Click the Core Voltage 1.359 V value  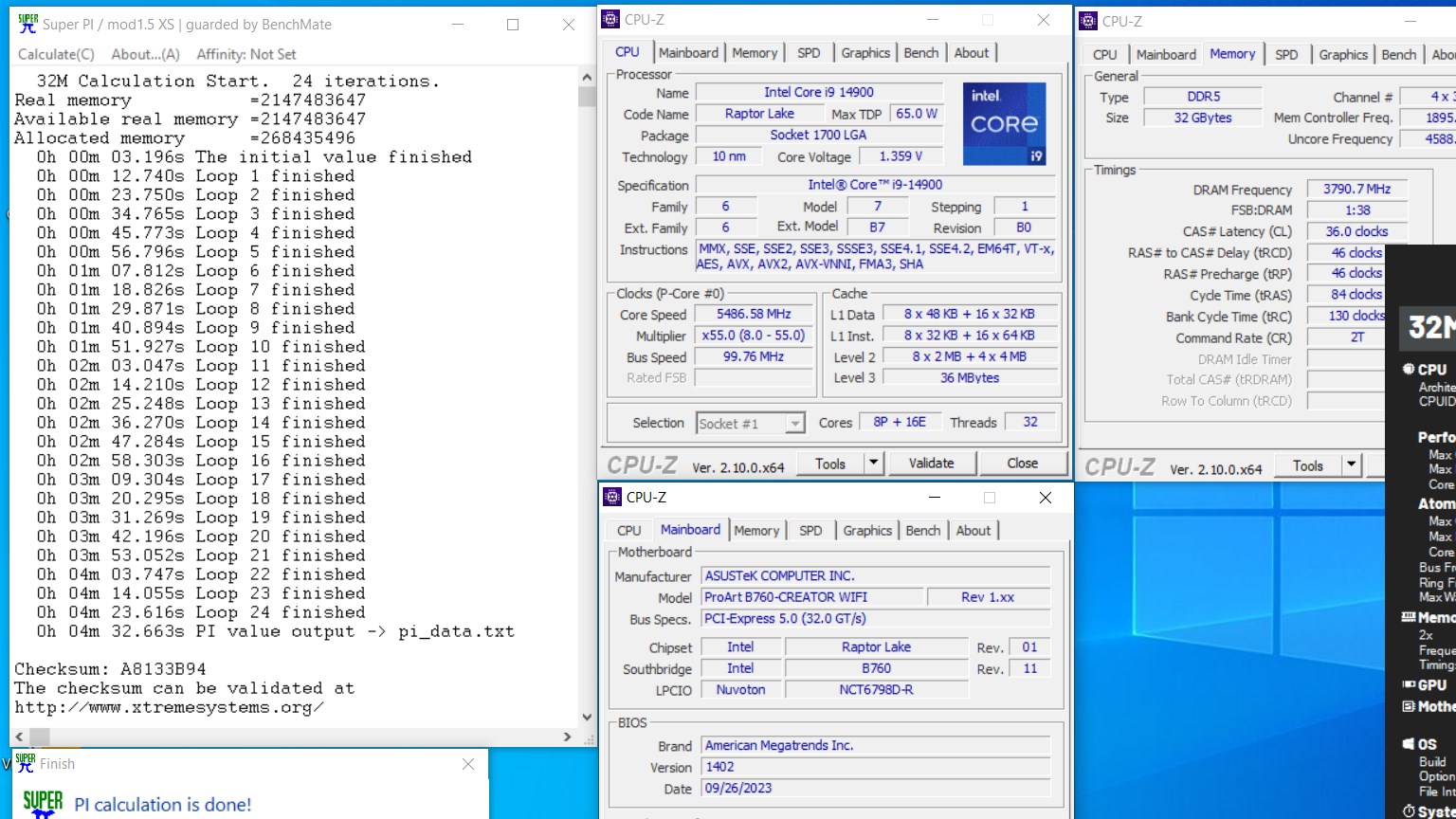[900, 156]
